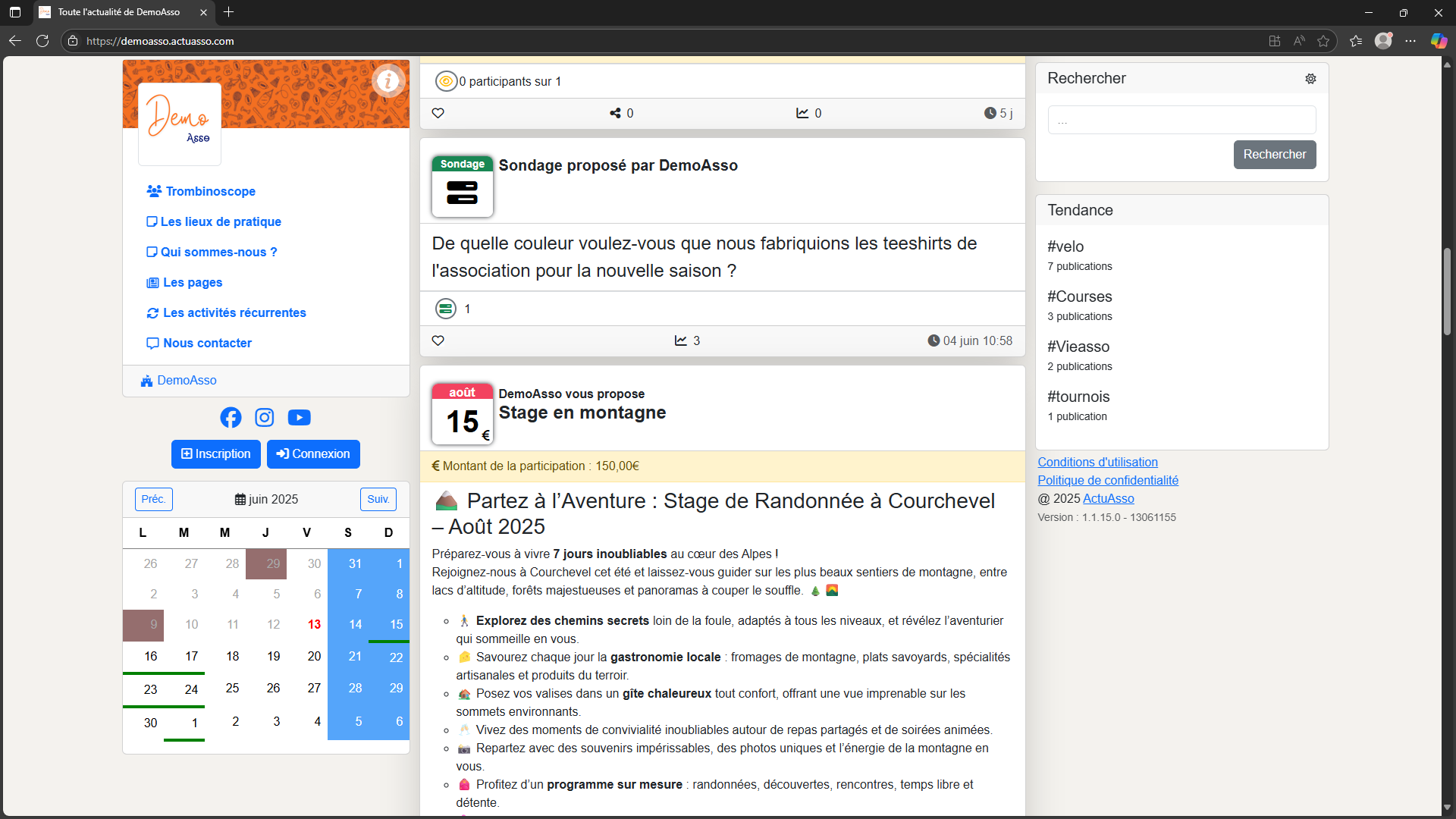Open the Facebook page icon
The height and width of the screenshot is (819, 1456).
[x=231, y=417]
